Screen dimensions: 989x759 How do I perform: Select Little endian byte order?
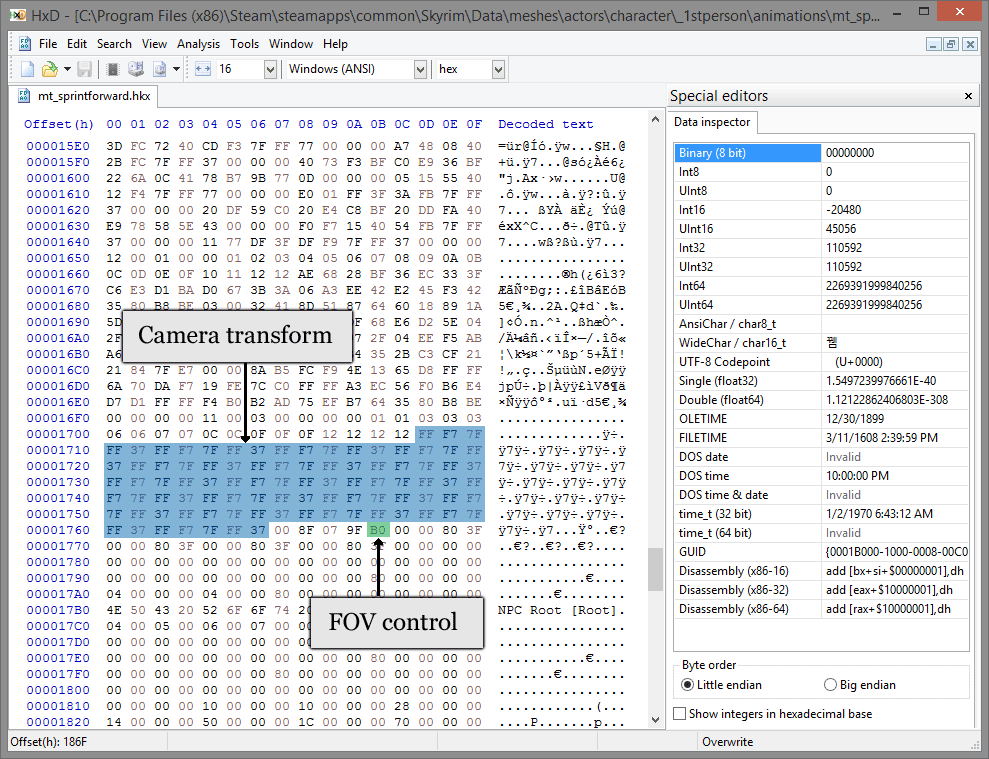[687, 685]
